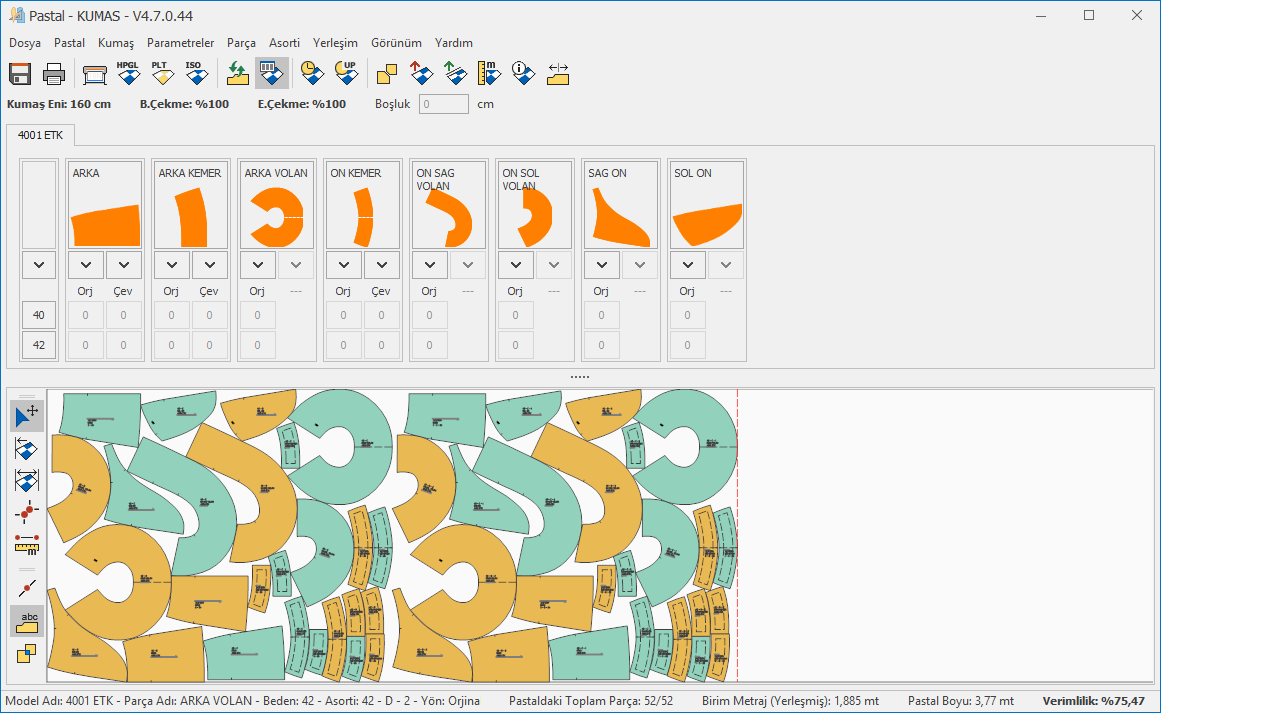This screenshot has width=1270, height=713.
Task: Click the plotter output icon
Action: [x=95, y=74]
